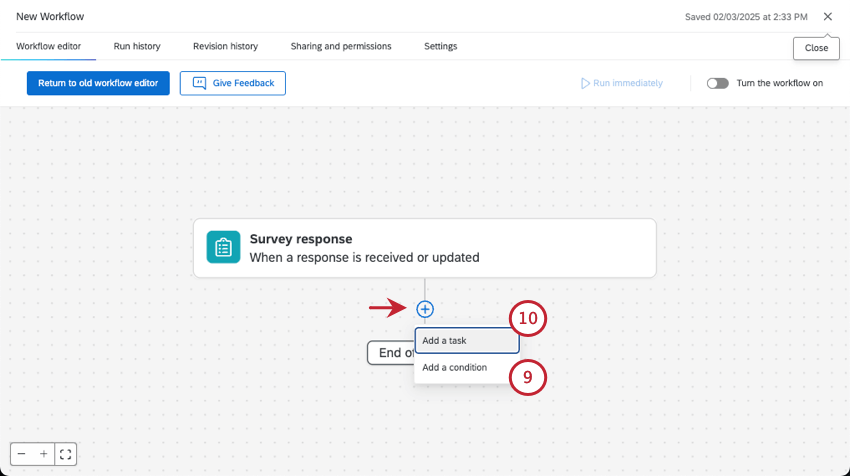The image size is (850, 476).
Task: Click the blue plus add-step icon
Action: pos(425,309)
